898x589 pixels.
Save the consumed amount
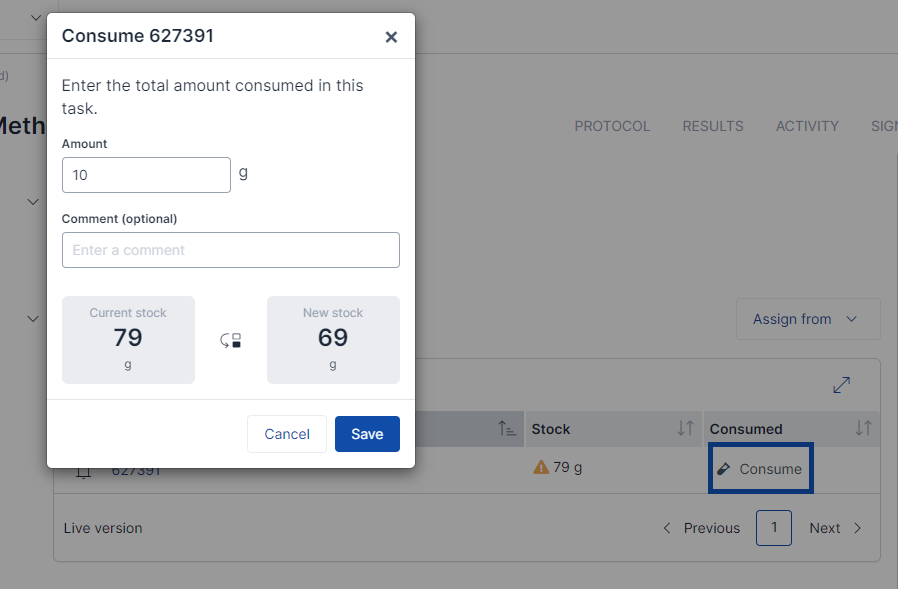(367, 434)
